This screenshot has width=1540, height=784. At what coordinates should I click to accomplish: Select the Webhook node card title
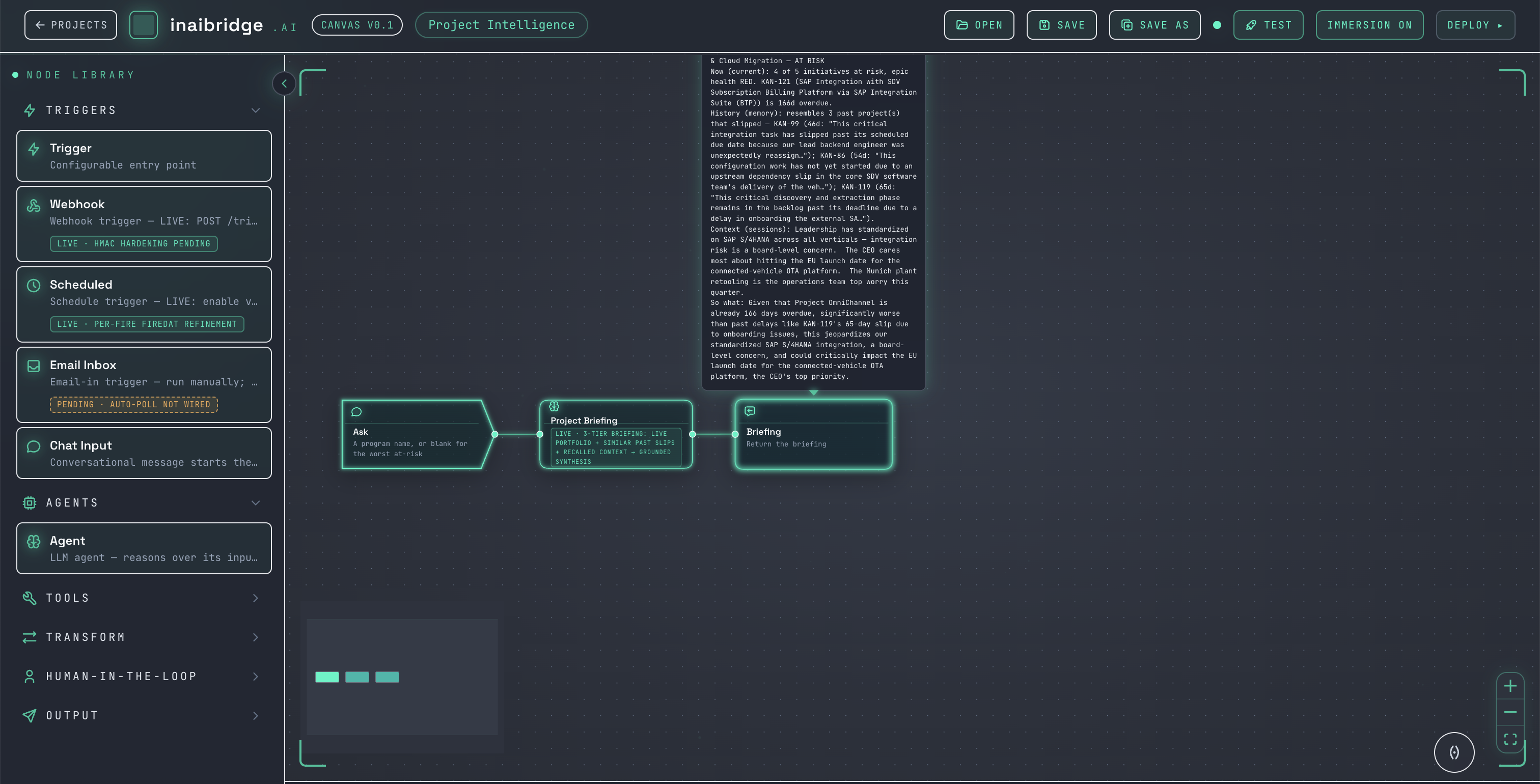click(x=77, y=204)
